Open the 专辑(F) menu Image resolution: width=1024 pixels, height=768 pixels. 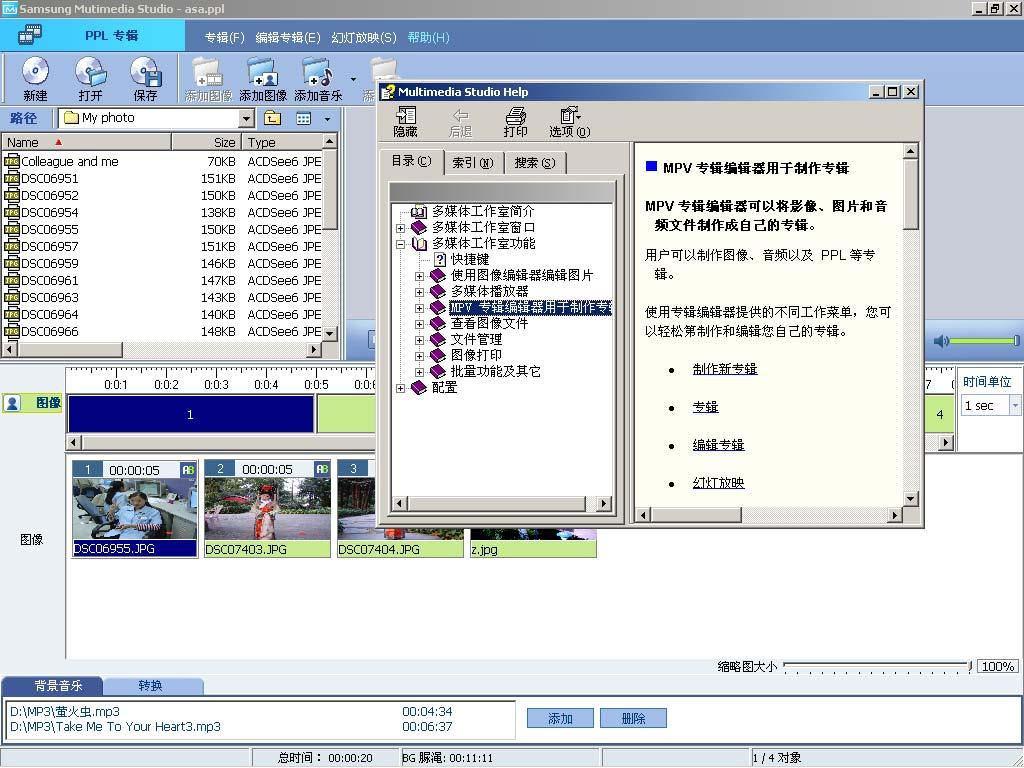pyautogui.click(x=225, y=37)
